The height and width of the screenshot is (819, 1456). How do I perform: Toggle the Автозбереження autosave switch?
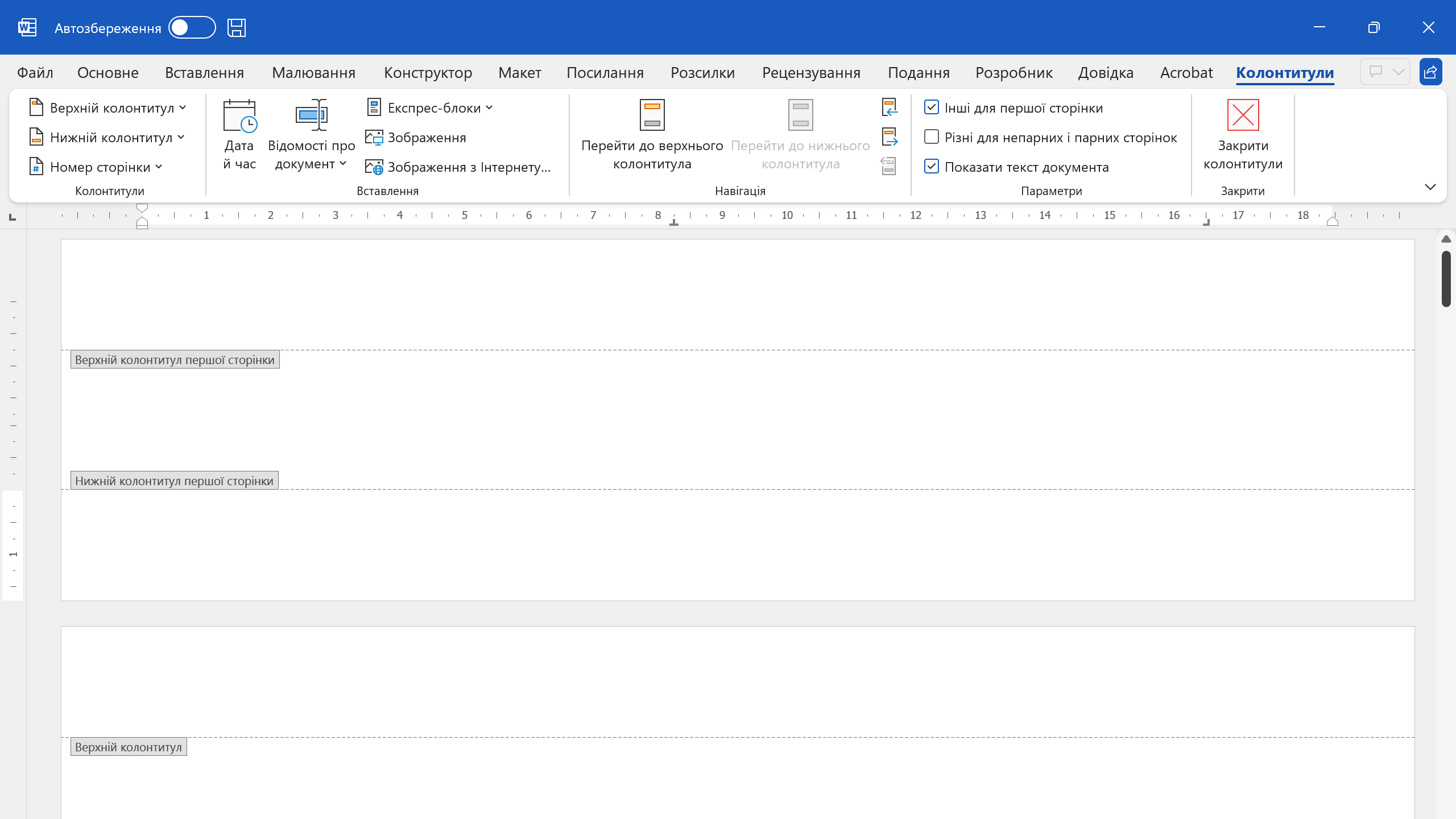tap(192, 27)
